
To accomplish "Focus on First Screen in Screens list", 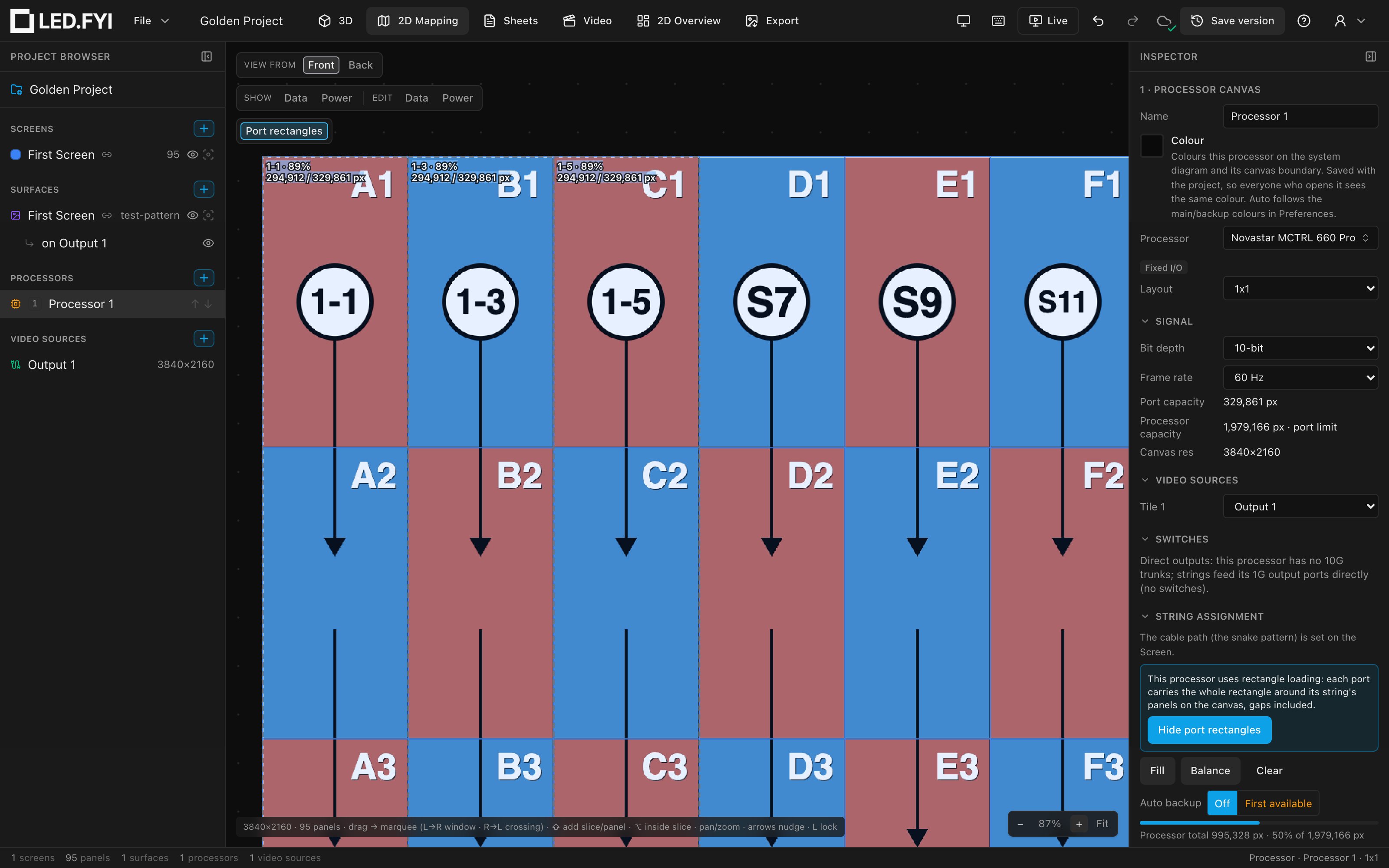I will 208,155.
